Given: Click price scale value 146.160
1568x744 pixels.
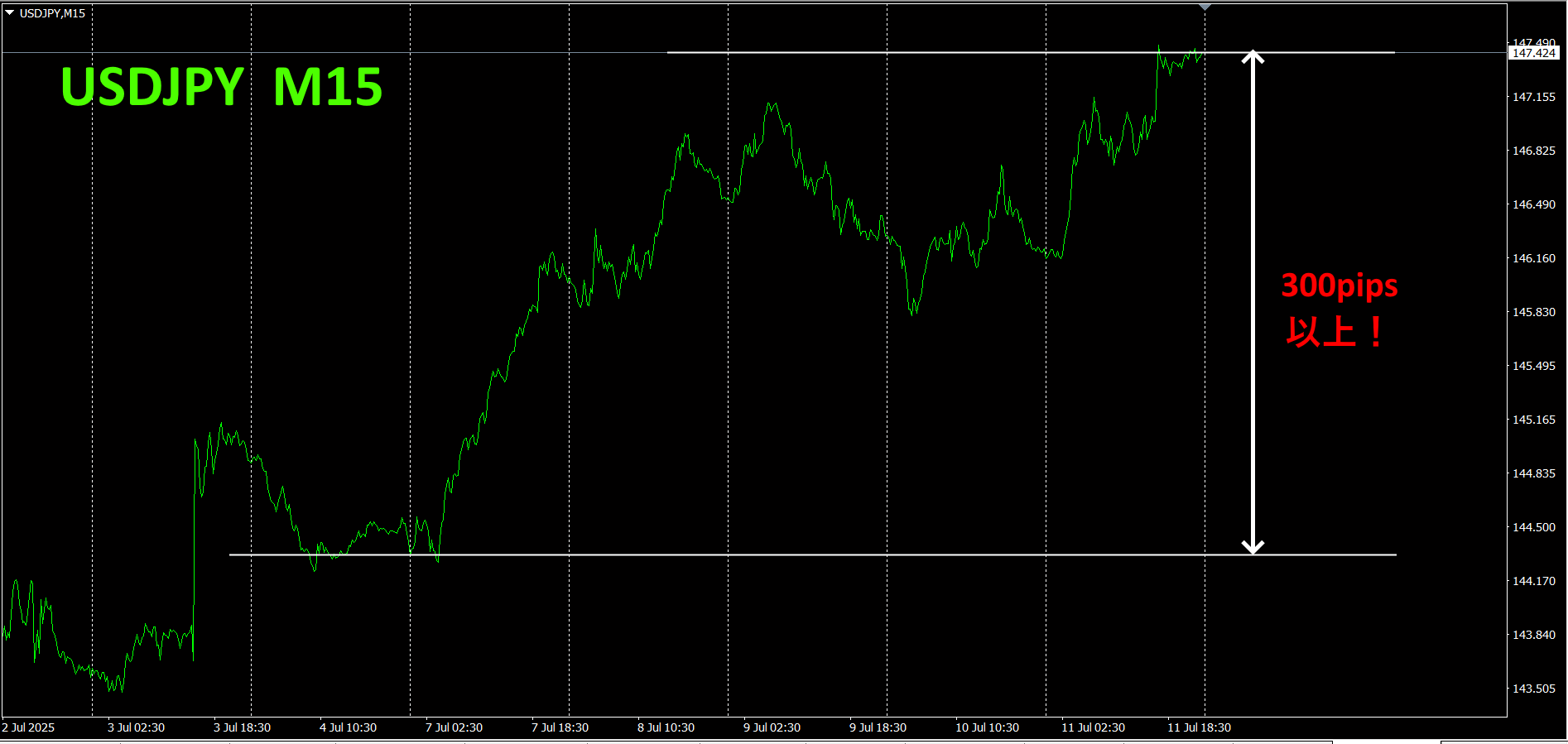Looking at the screenshot, I should [x=1534, y=258].
